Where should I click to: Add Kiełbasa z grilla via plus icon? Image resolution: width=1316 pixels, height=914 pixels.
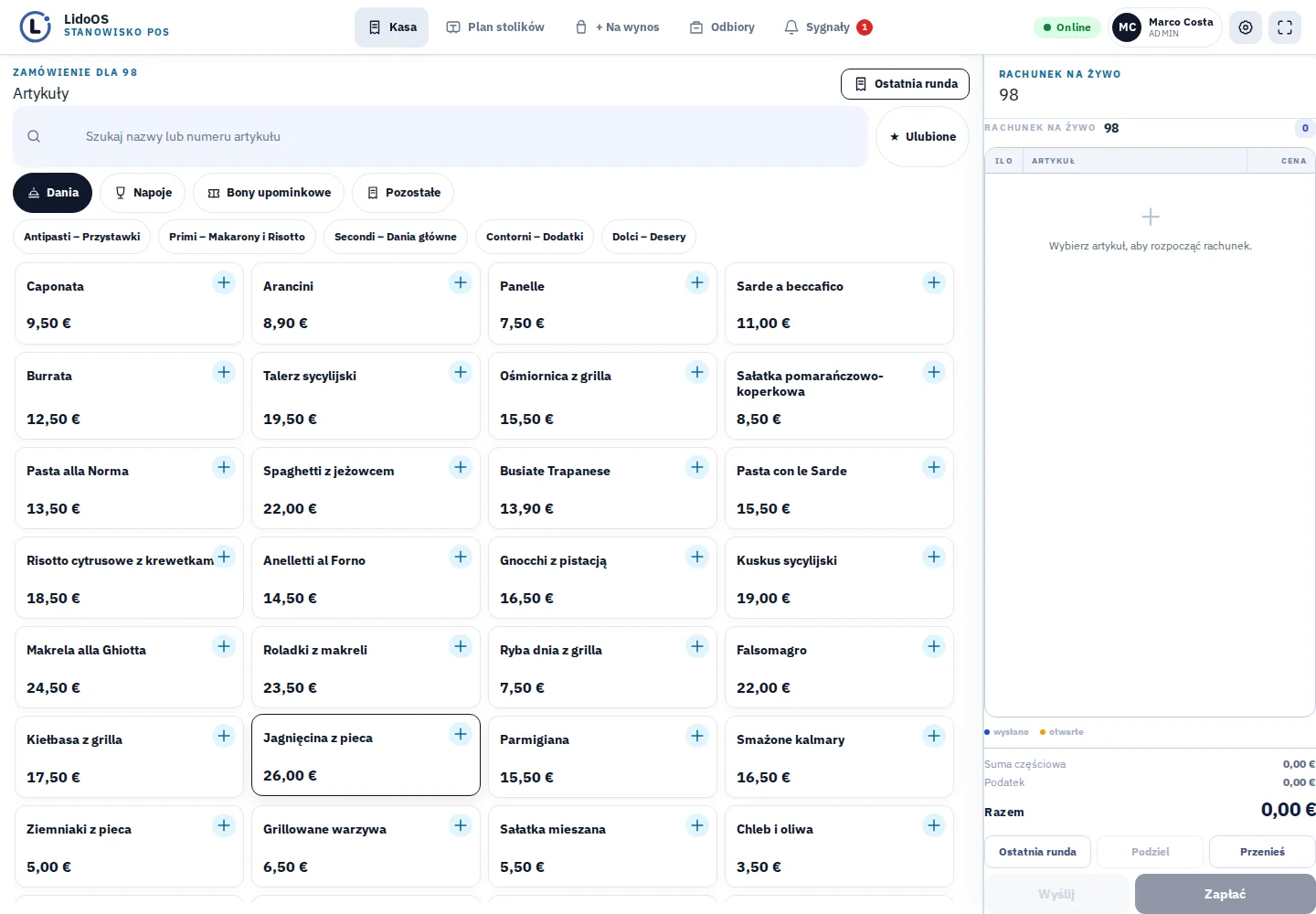(224, 736)
